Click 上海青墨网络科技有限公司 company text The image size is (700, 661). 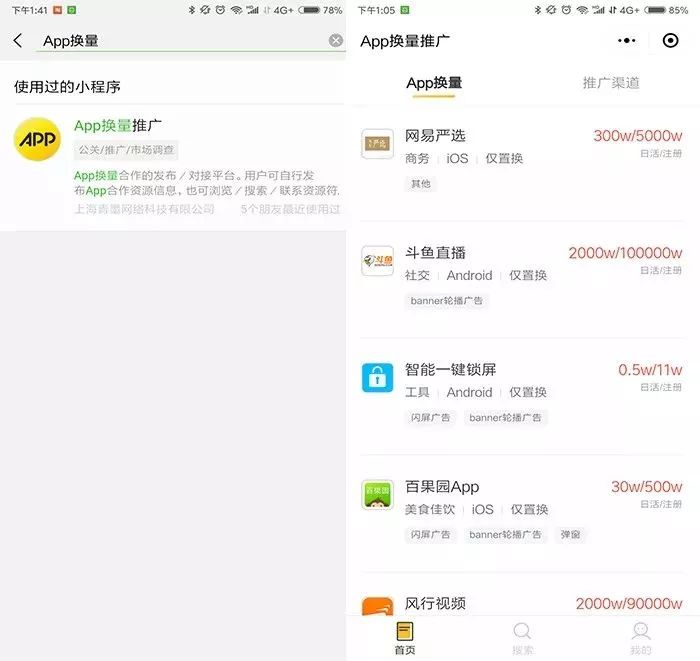pyautogui.click(x=144, y=209)
